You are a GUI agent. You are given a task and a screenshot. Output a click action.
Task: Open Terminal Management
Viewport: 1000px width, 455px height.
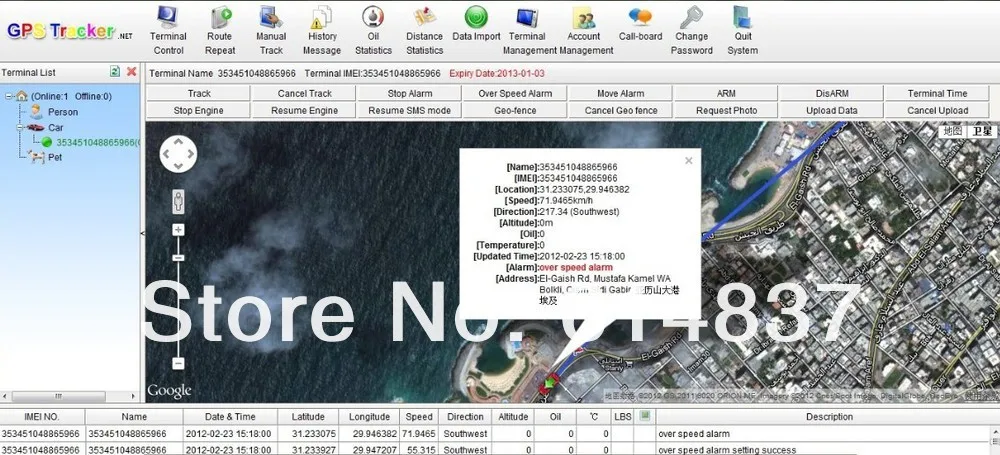coord(527,30)
